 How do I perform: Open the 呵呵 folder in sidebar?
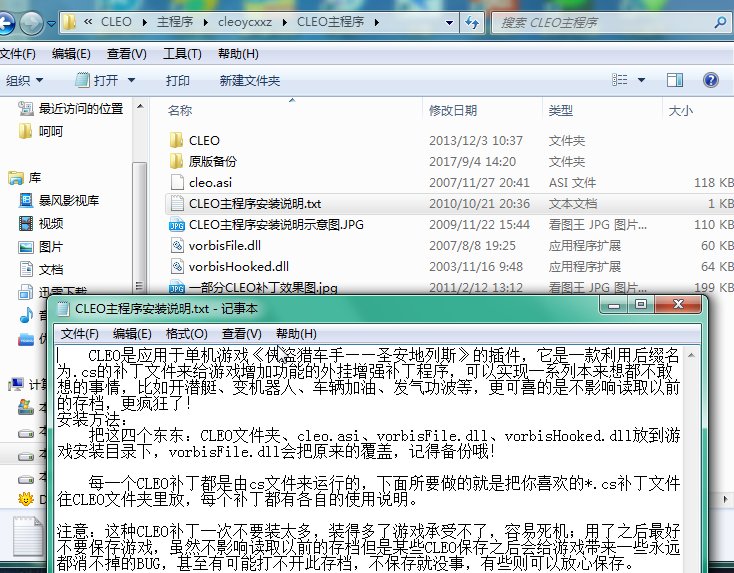[51, 132]
